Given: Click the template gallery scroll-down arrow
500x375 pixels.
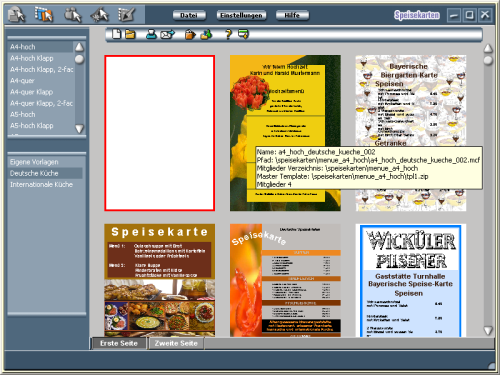Looking at the screenshot, I should coord(488,330).
